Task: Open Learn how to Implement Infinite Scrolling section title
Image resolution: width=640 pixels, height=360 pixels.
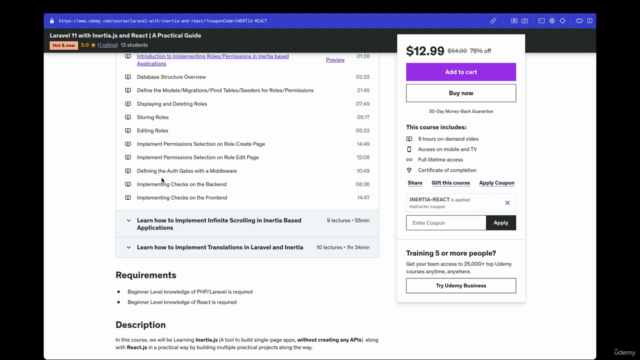Action: (x=219, y=224)
